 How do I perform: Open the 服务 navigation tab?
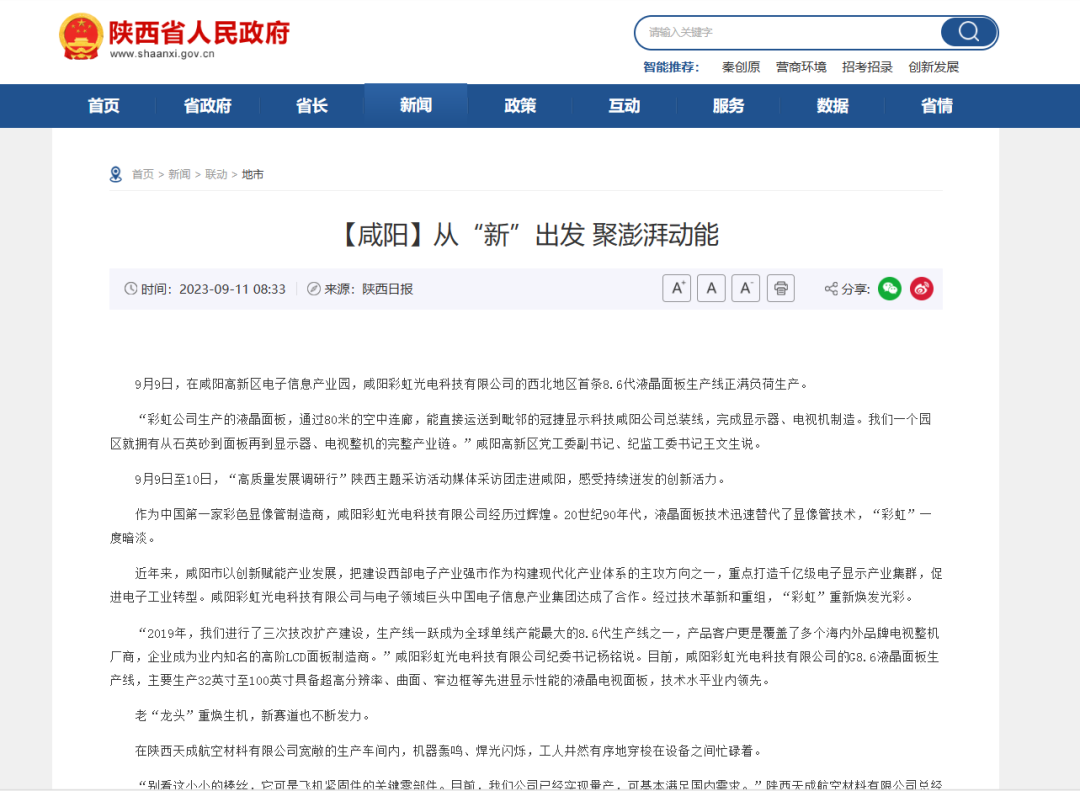[728, 106]
